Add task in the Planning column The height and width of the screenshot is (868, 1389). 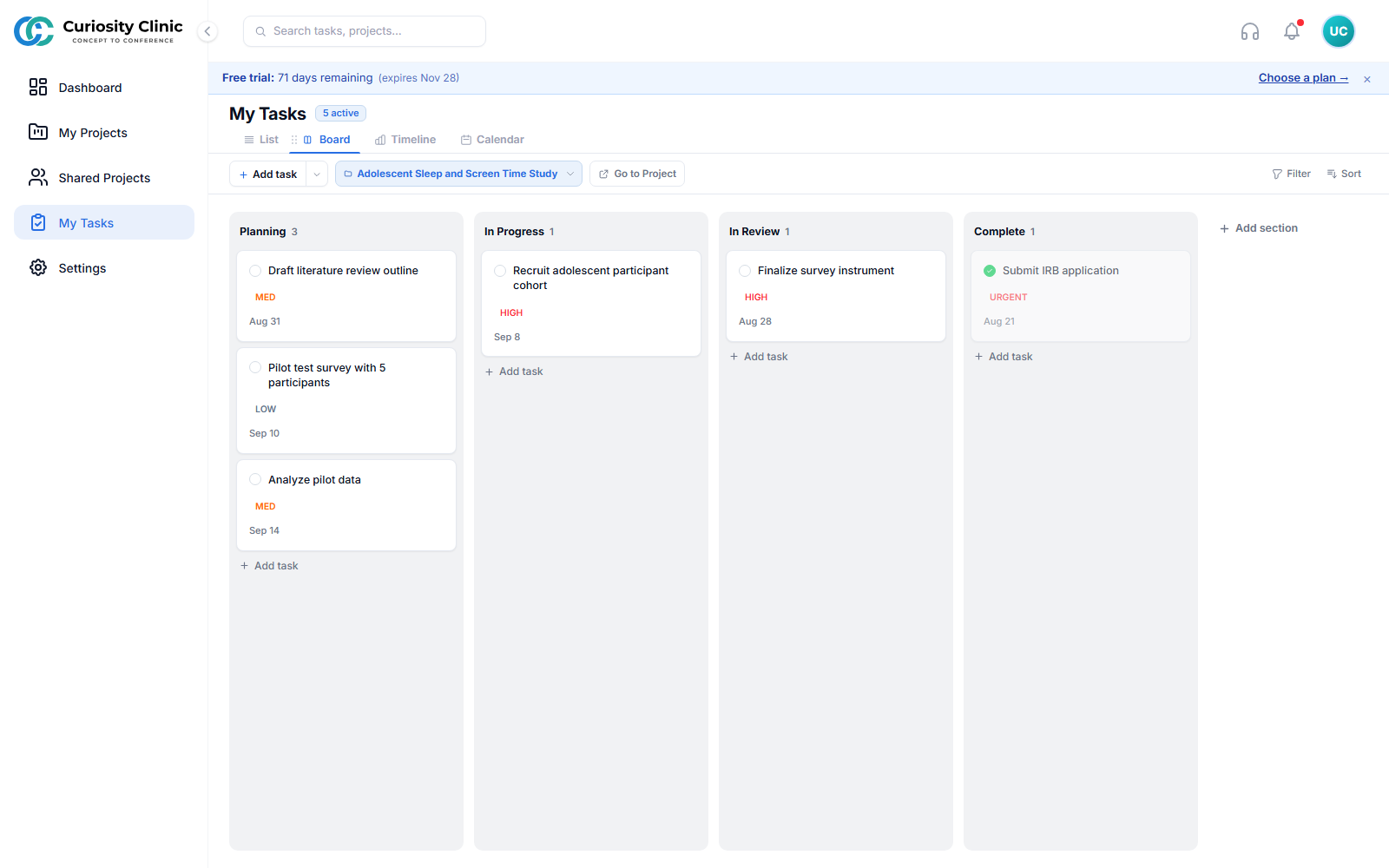click(269, 566)
